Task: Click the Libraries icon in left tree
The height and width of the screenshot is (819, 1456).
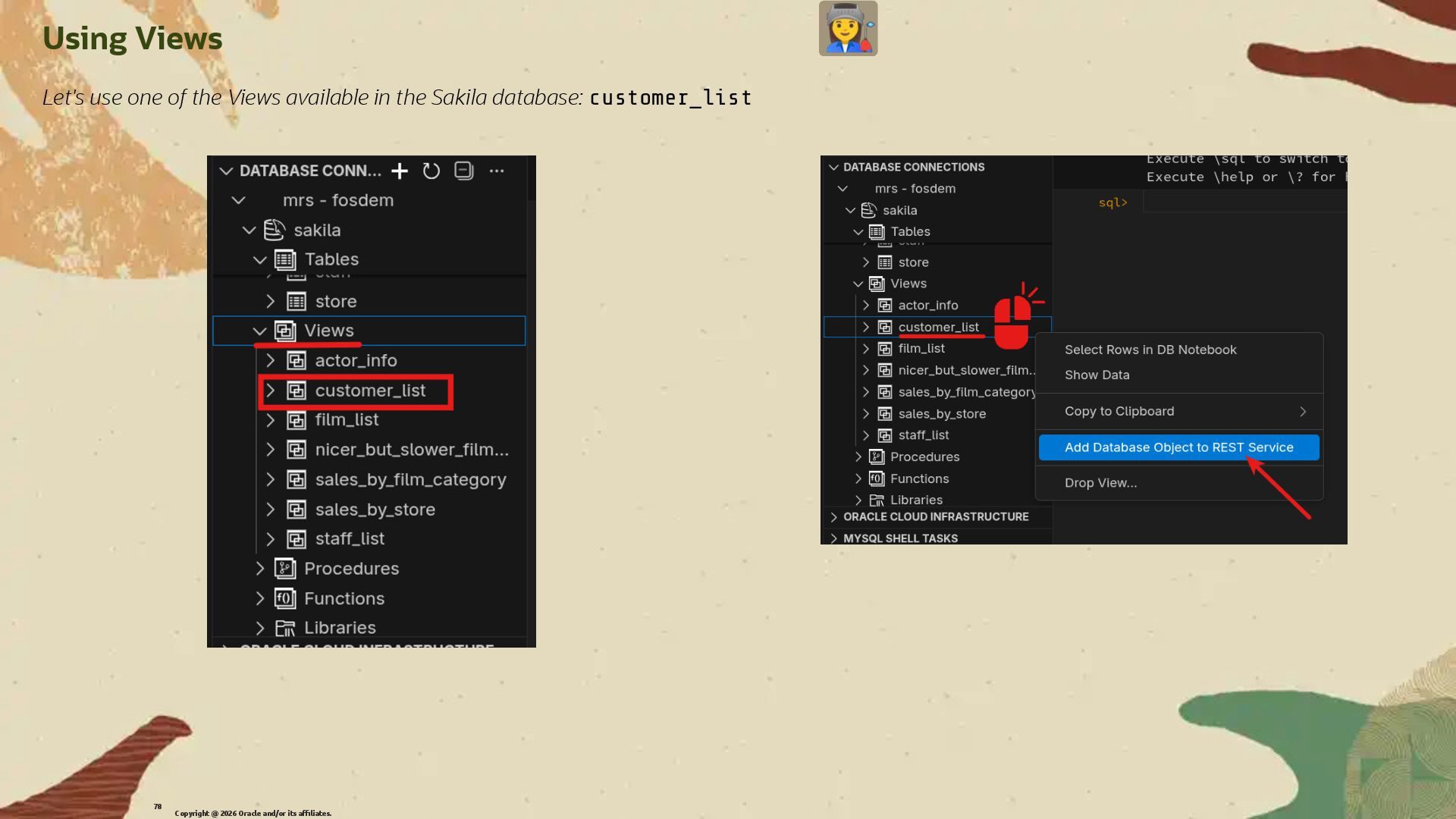Action: tap(285, 628)
